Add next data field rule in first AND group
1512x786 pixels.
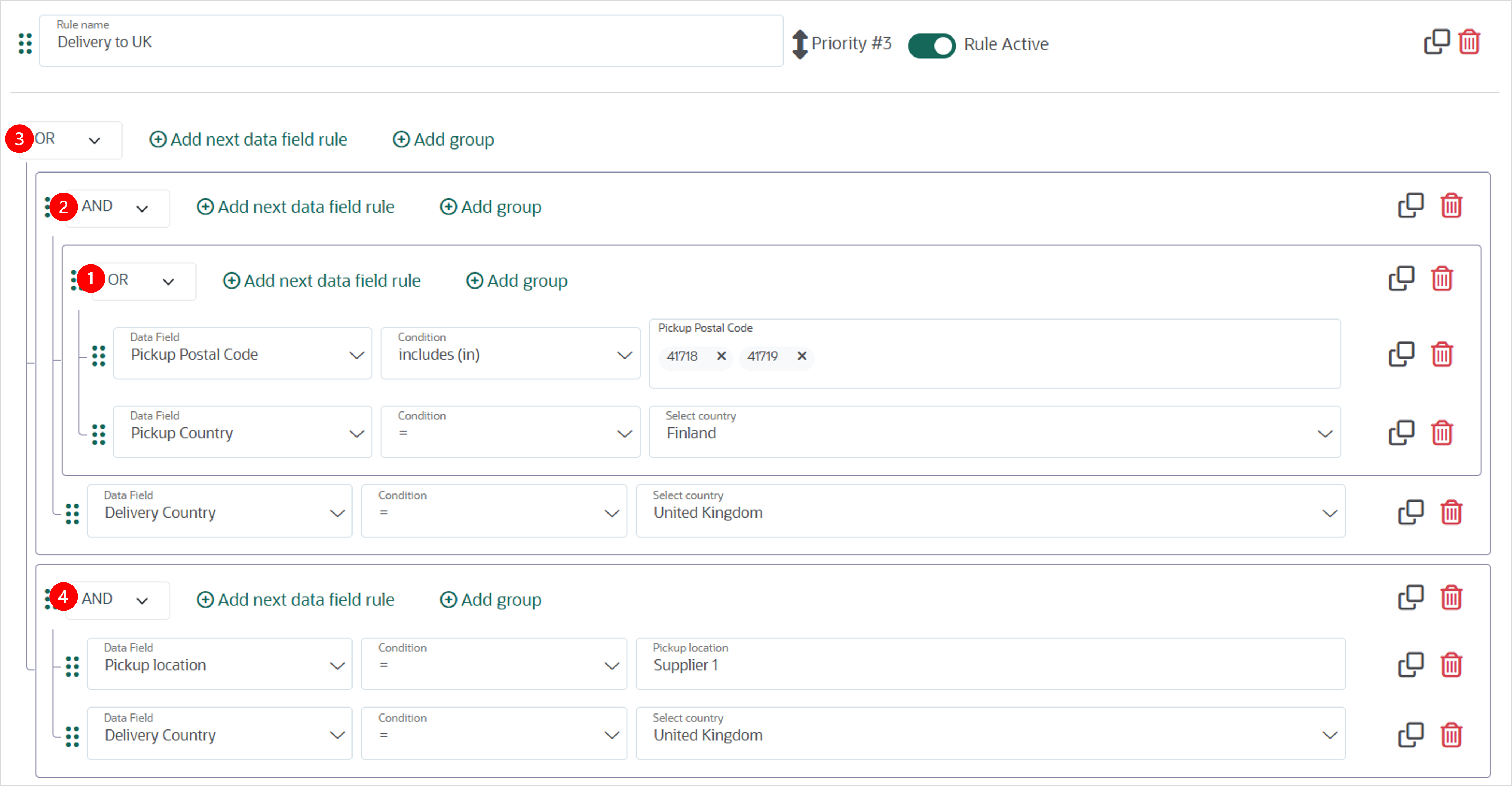[295, 207]
